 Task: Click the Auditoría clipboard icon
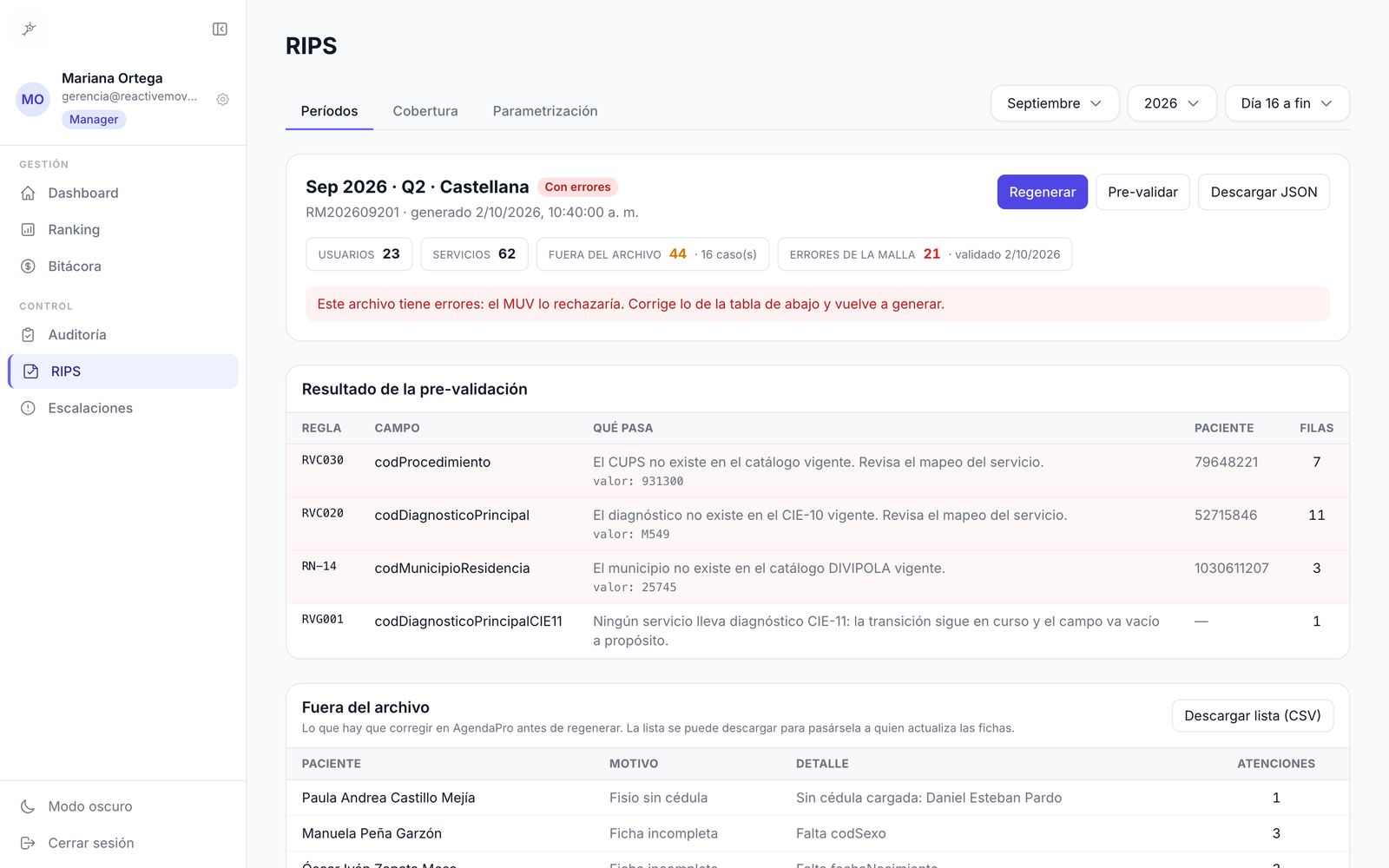[x=29, y=335]
